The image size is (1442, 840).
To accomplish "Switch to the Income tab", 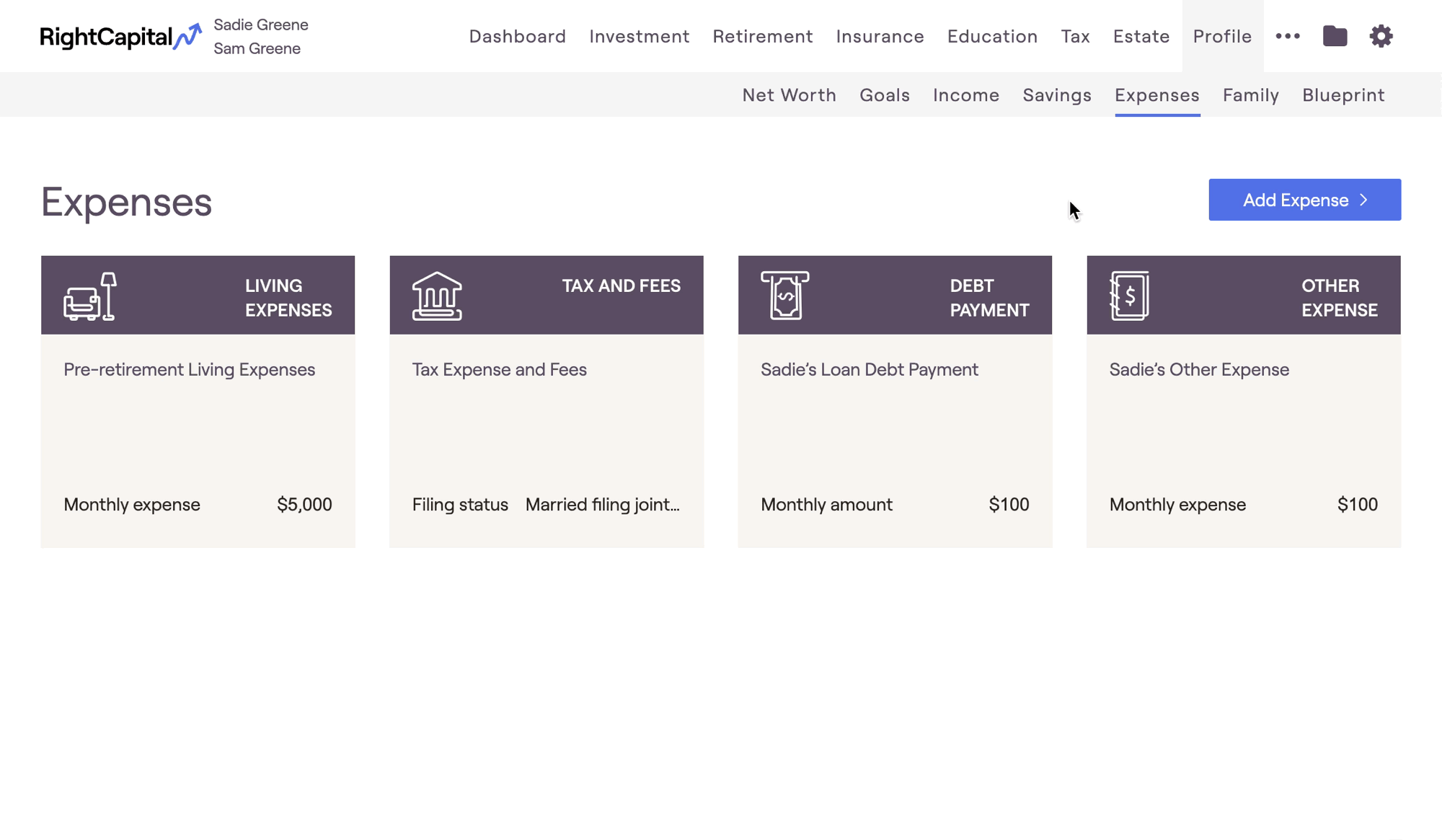I will [966, 95].
